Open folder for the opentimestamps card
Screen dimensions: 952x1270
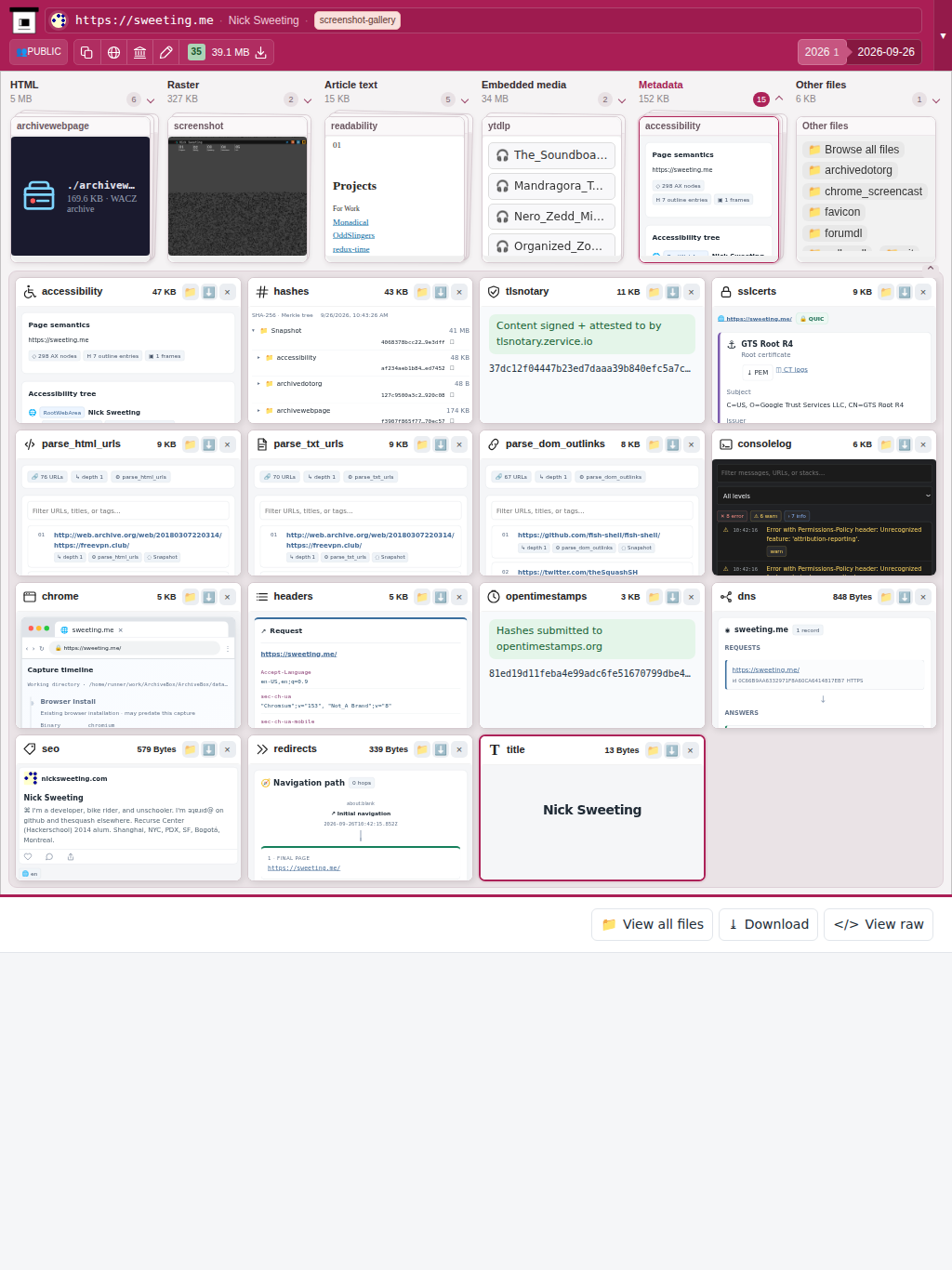tap(654, 597)
